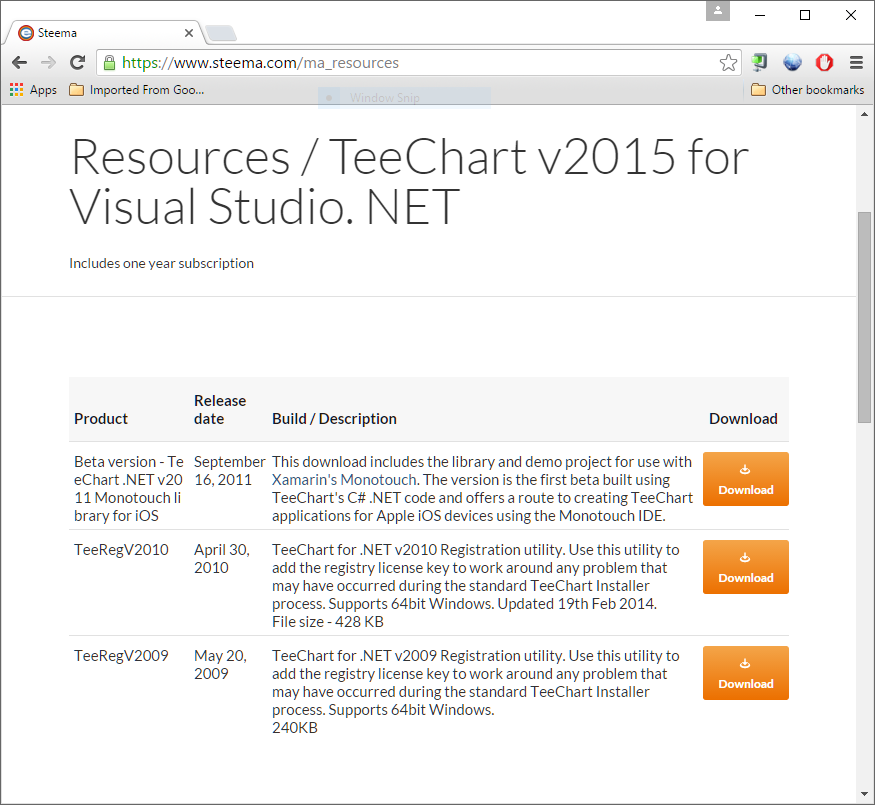Click the September 16, 2011 release date
This screenshot has width=875, height=805.
point(229,471)
